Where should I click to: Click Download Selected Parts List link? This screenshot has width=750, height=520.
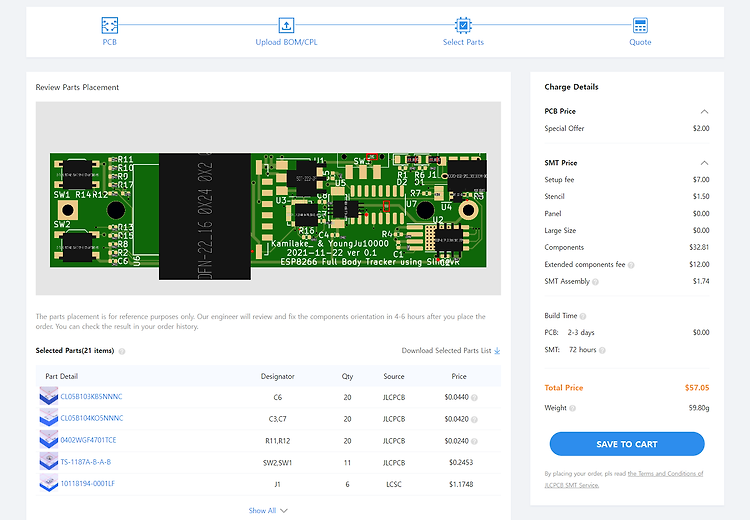coord(446,351)
